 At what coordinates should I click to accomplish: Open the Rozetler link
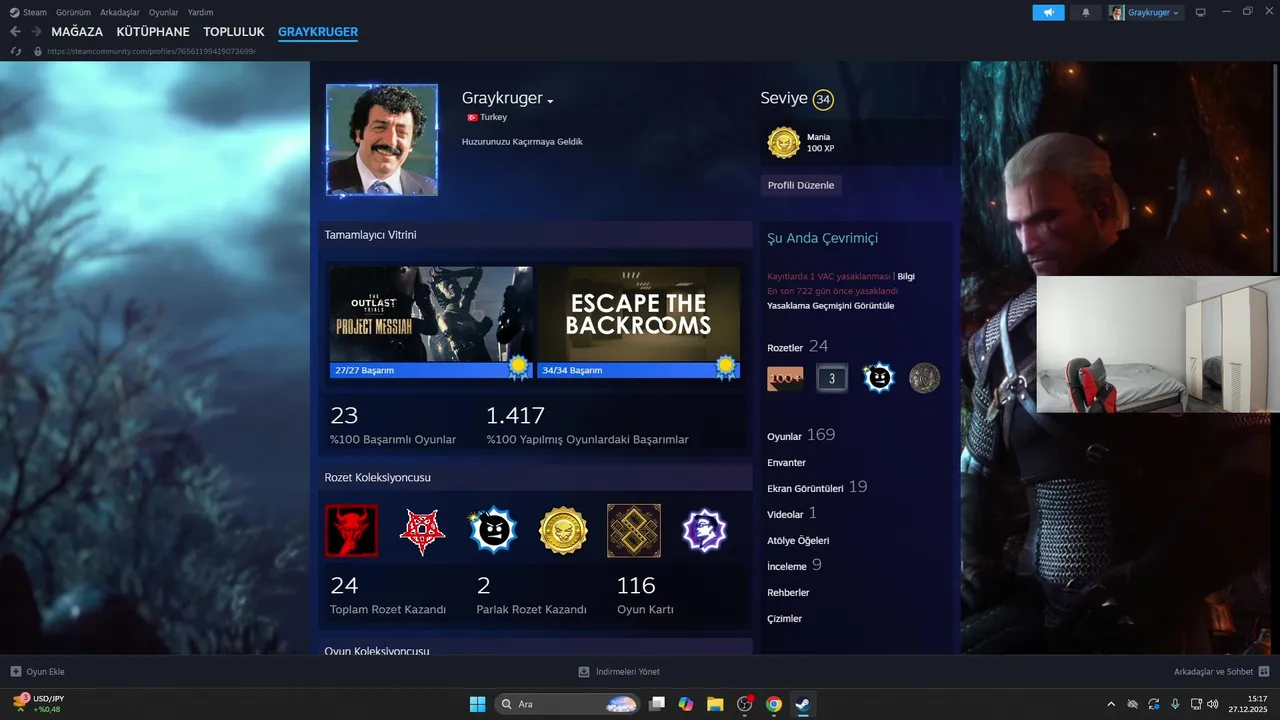tap(785, 348)
